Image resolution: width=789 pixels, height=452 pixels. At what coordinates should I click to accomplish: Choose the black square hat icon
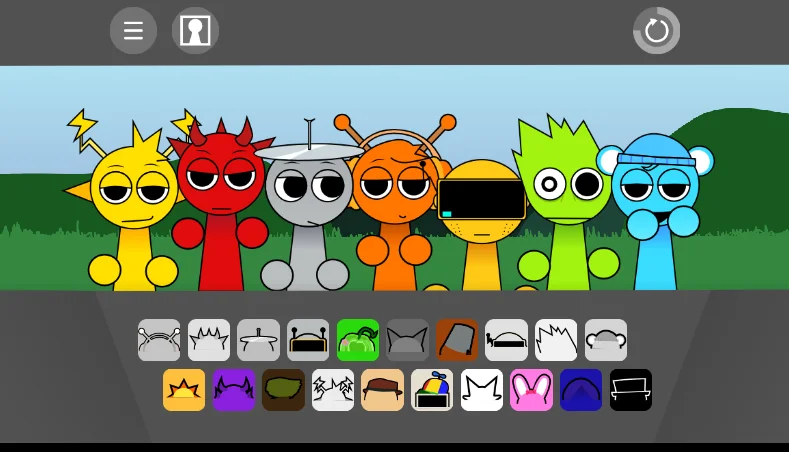tap(631, 390)
